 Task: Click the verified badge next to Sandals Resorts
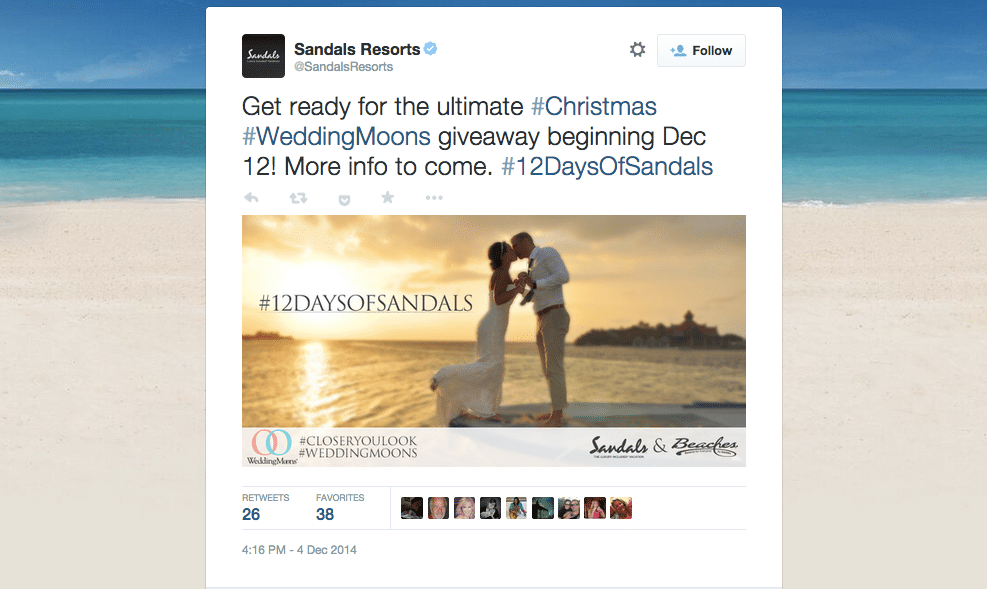(431, 48)
